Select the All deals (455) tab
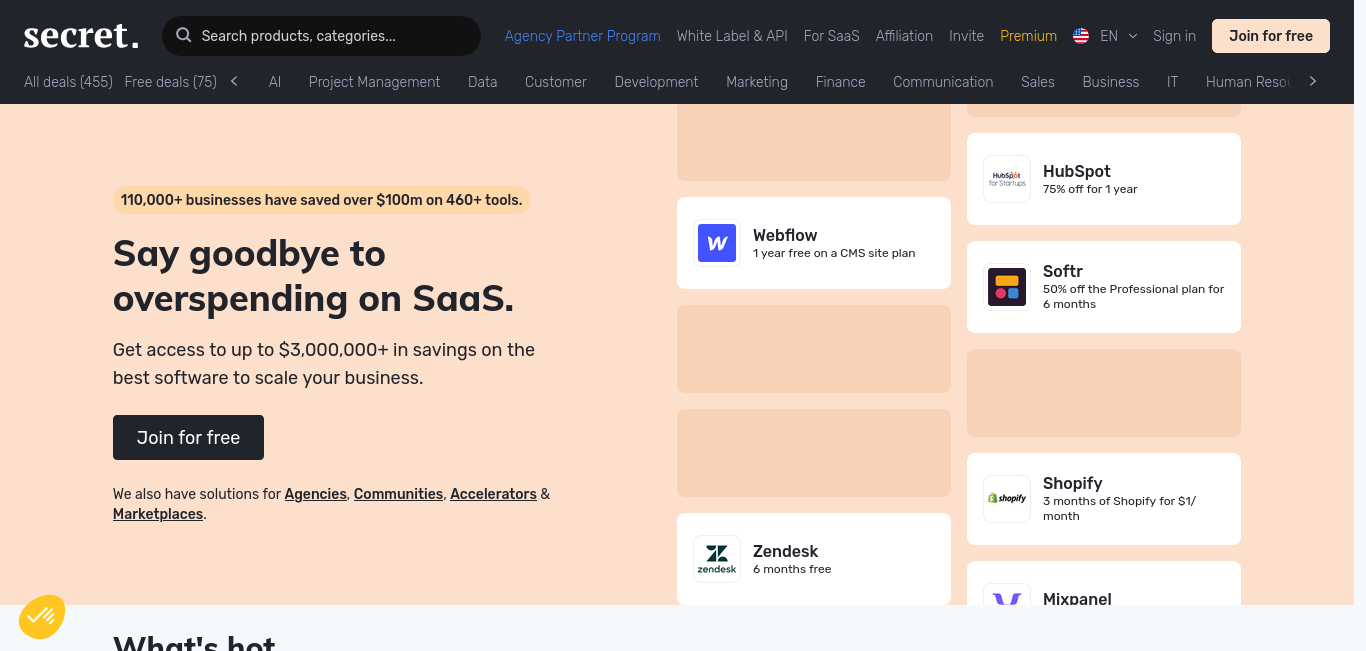The height and width of the screenshot is (651, 1366). click(68, 82)
